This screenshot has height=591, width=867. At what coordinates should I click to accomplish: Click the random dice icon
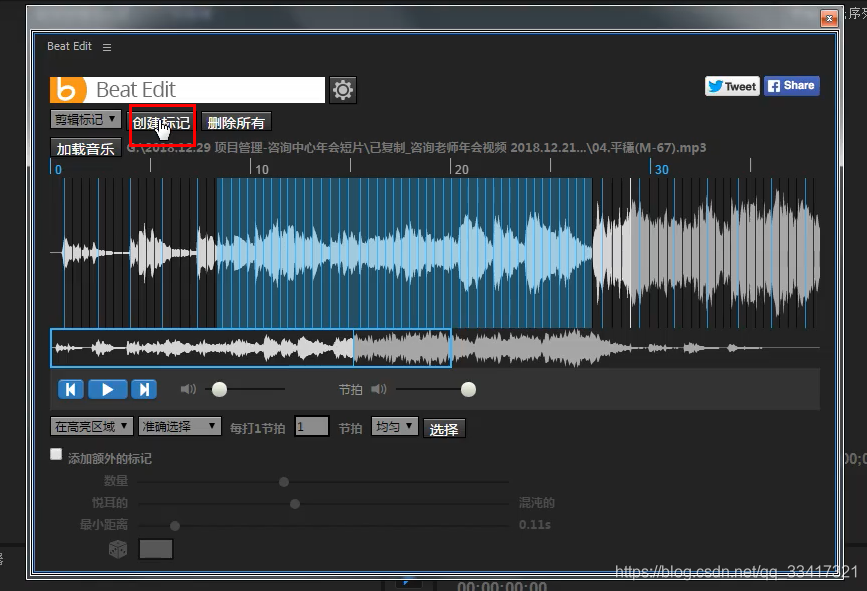[x=118, y=549]
